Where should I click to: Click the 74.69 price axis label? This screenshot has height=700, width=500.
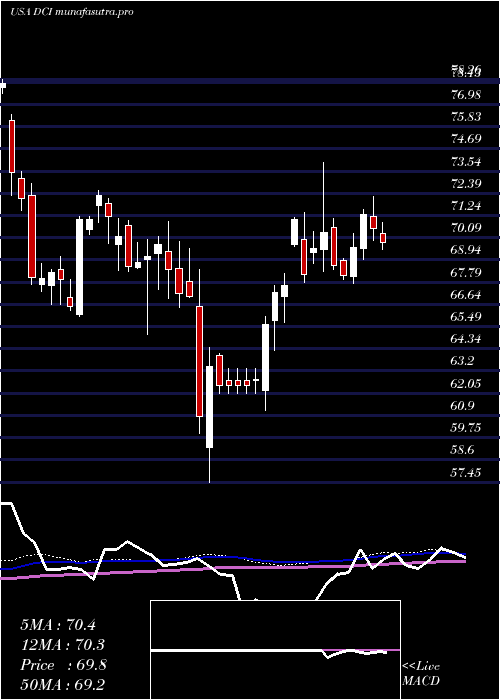coord(467,139)
